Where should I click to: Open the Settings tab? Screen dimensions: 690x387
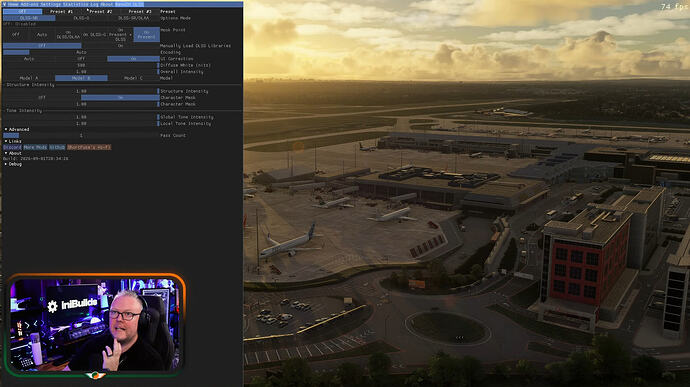pos(51,4)
